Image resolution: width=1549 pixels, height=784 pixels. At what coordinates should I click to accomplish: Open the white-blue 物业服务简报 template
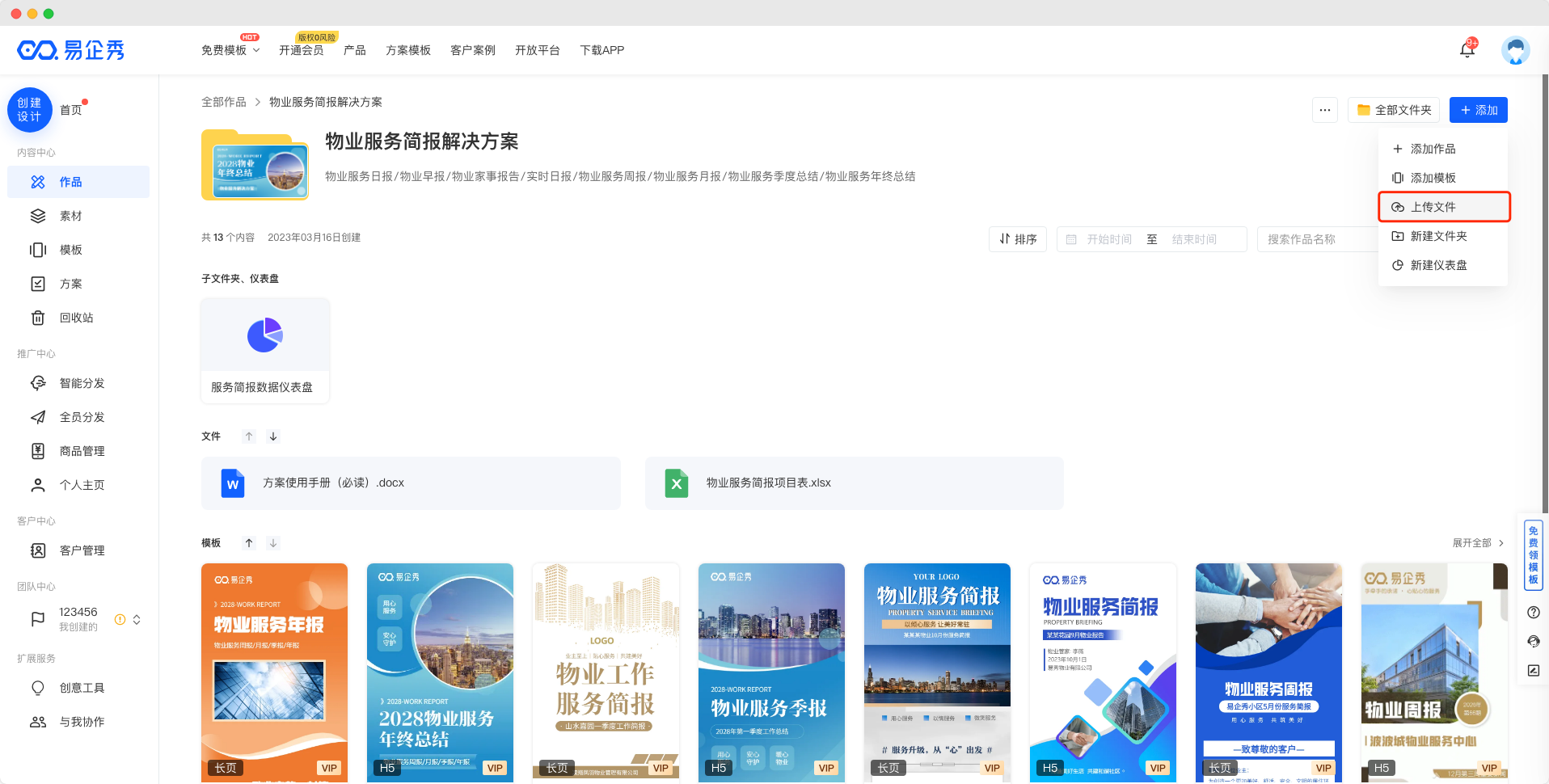1103,672
